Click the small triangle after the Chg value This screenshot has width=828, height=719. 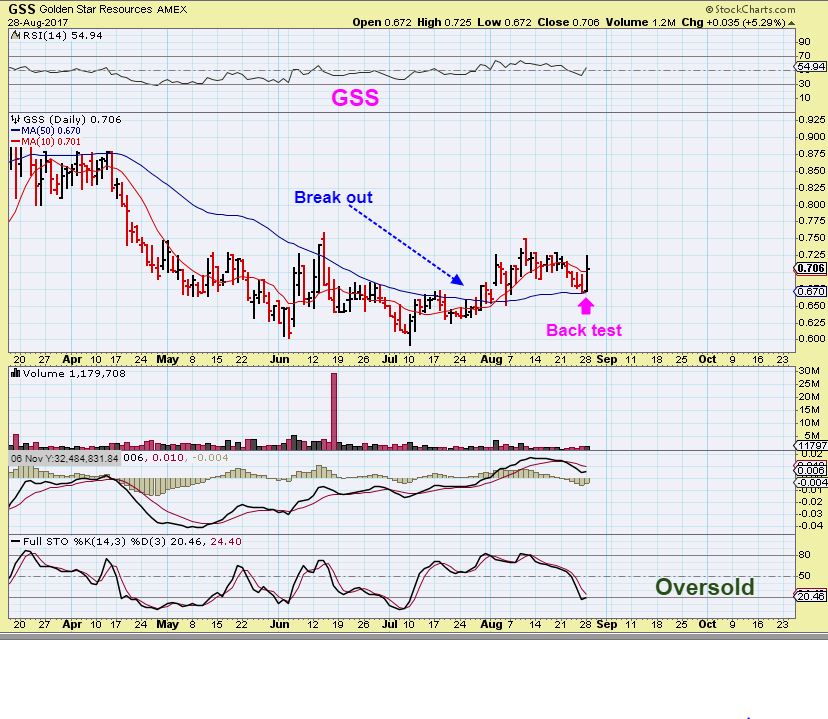[791, 23]
